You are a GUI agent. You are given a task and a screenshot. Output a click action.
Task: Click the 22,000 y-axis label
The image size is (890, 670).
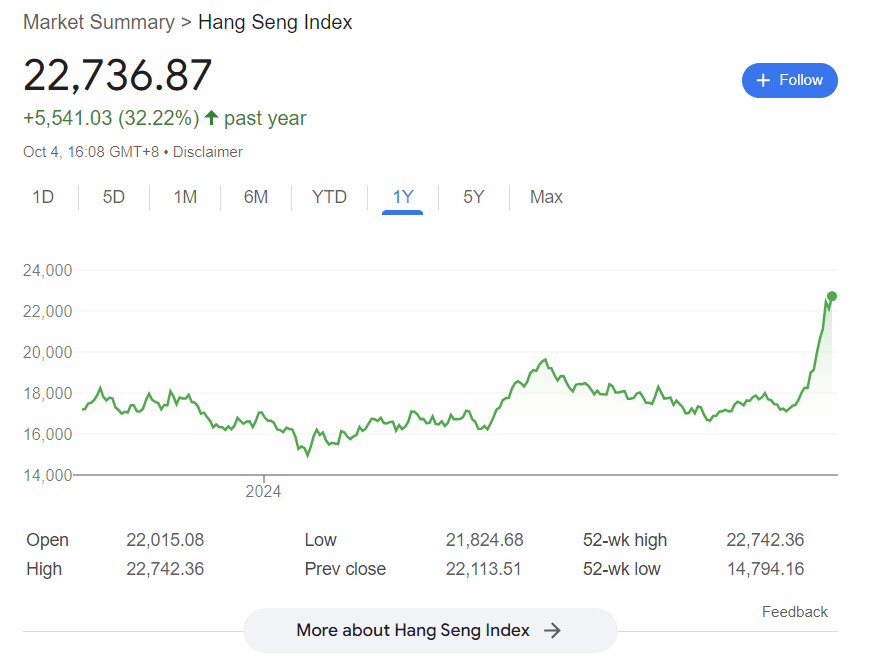click(x=48, y=311)
